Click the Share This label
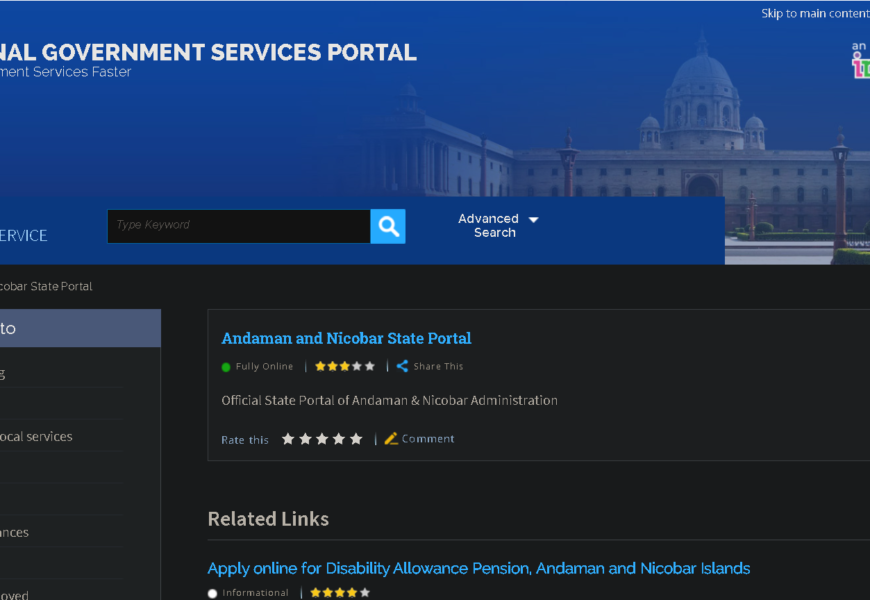 (438, 366)
